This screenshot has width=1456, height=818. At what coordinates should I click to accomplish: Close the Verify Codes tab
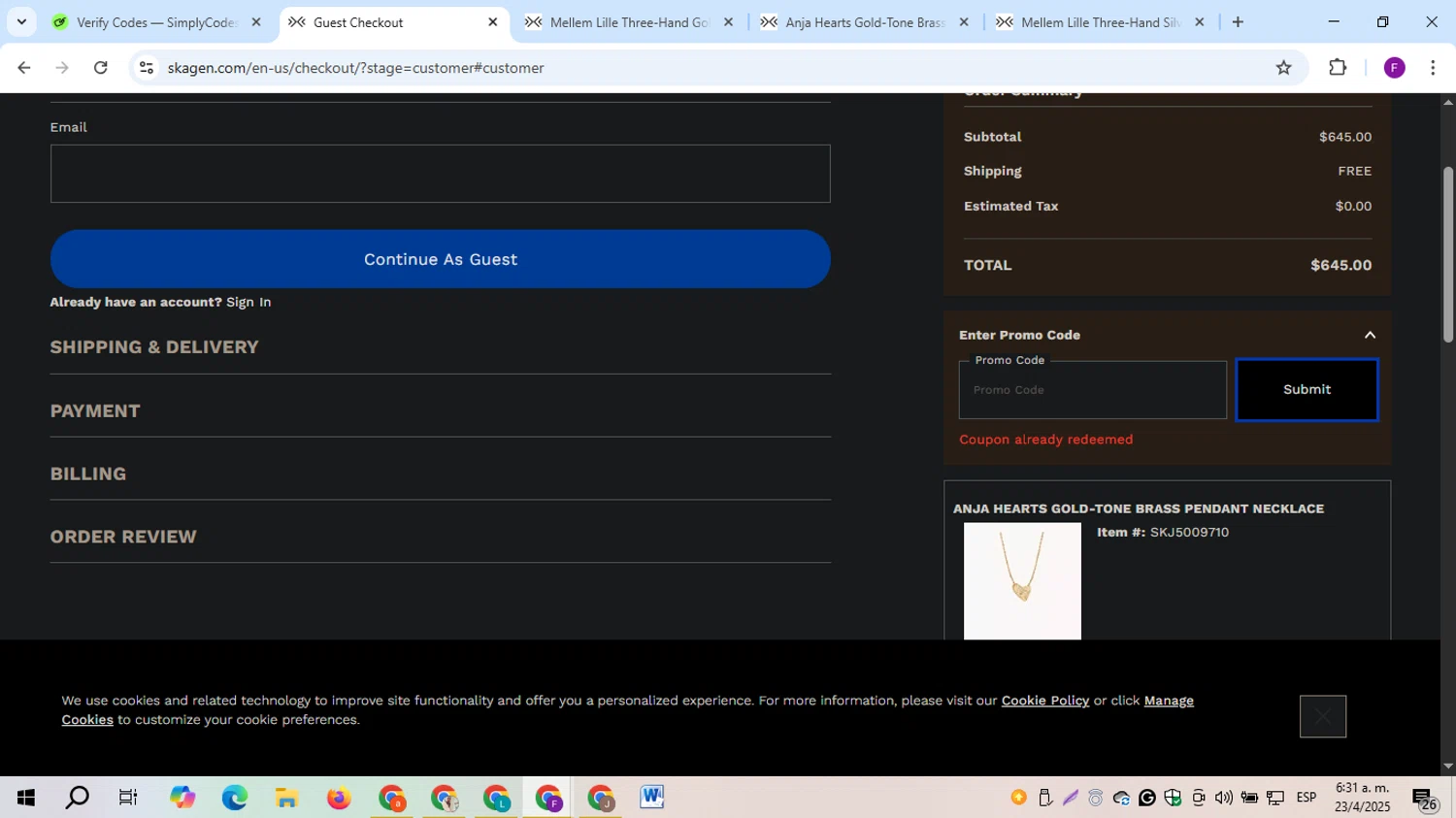(x=256, y=22)
